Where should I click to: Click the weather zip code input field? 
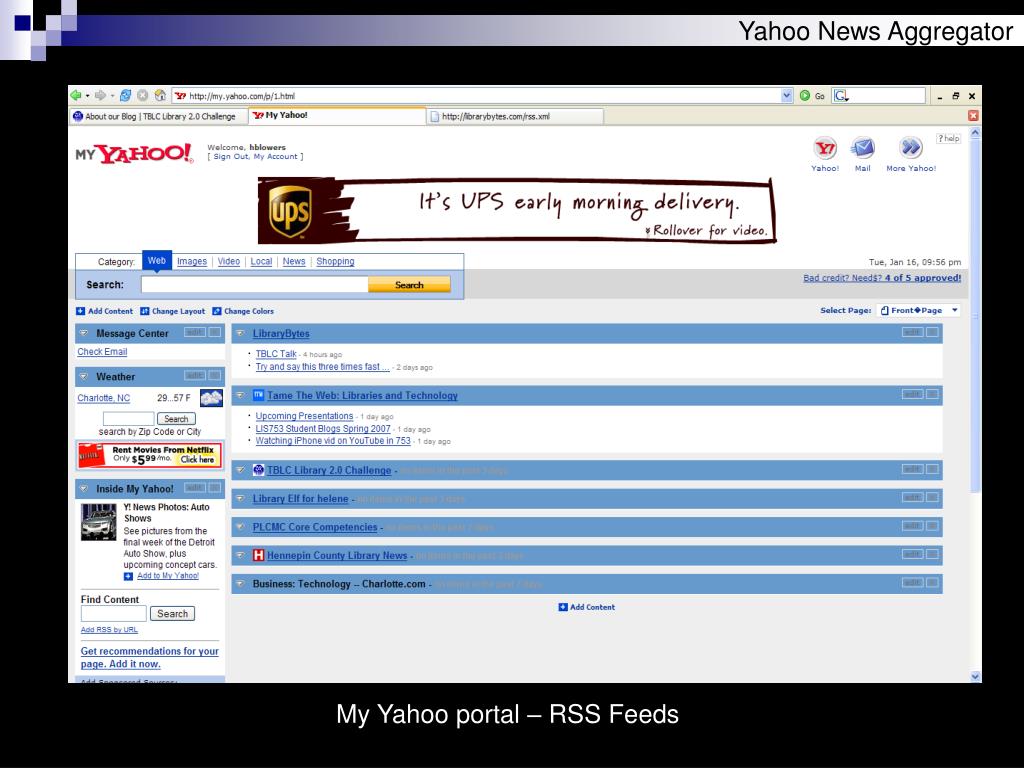coord(129,419)
